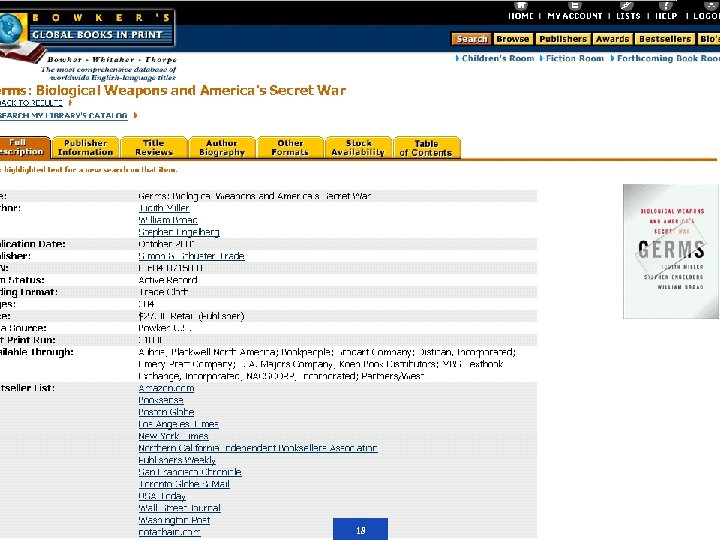Open the Publishers Weekly bestseller list
This screenshot has width=720, height=540.
177,460
